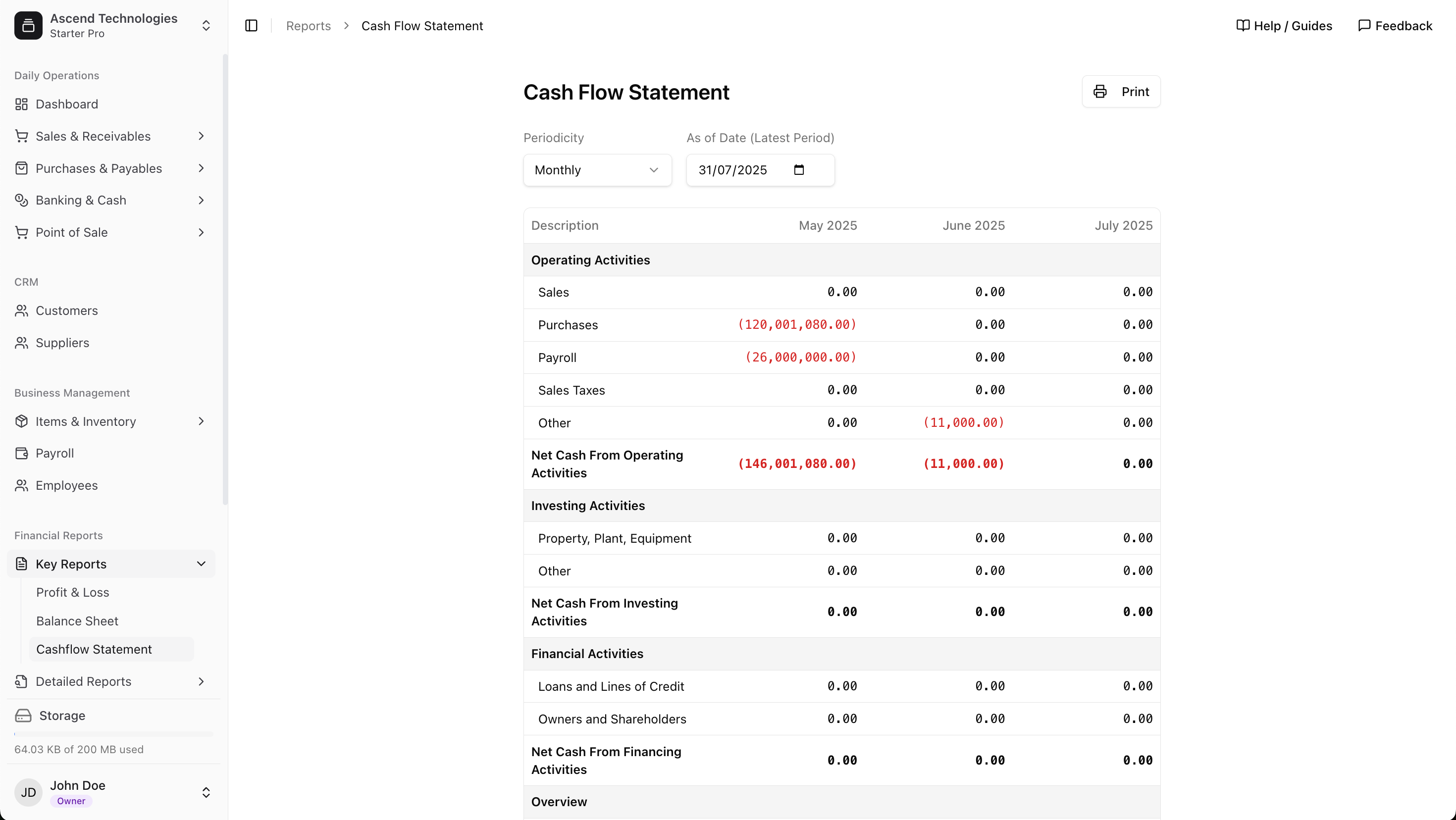Expand Sales & Receivables chevron

[201, 136]
